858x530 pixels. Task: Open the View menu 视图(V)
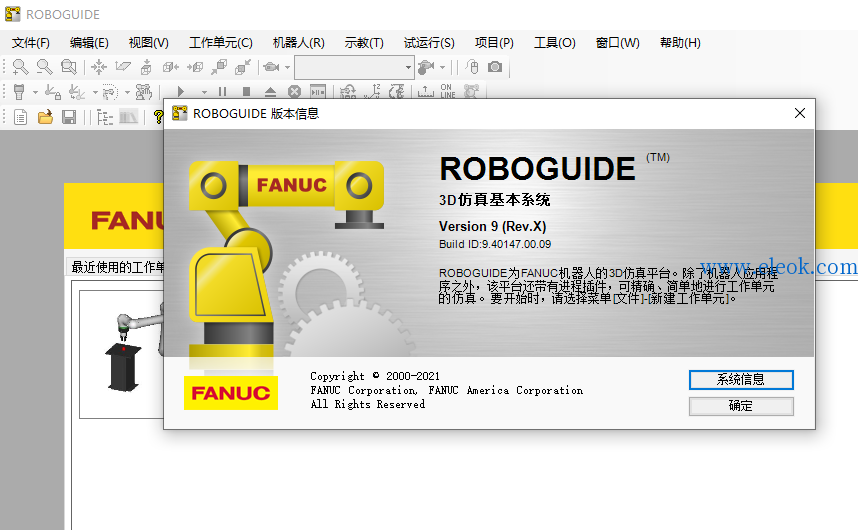pos(148,43)
